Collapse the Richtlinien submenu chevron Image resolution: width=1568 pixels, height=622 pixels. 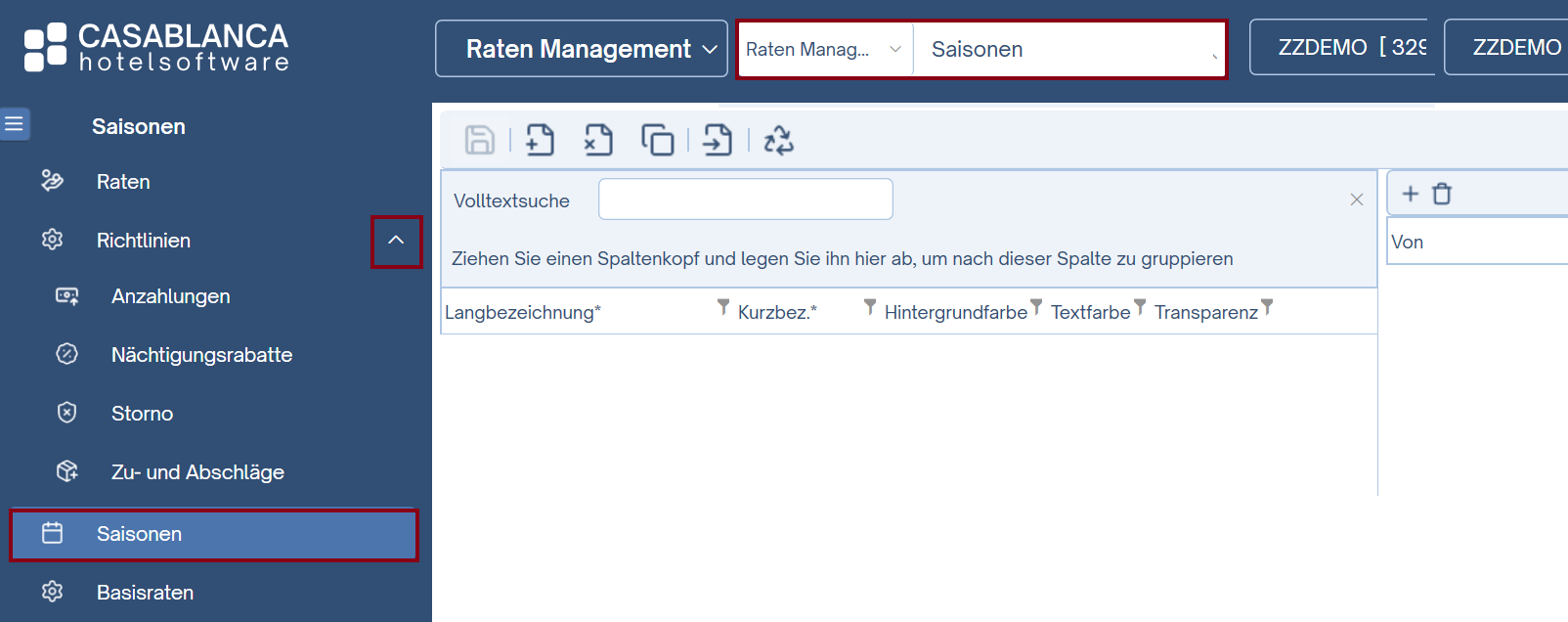pyautogui.click(x=396, y=241)
